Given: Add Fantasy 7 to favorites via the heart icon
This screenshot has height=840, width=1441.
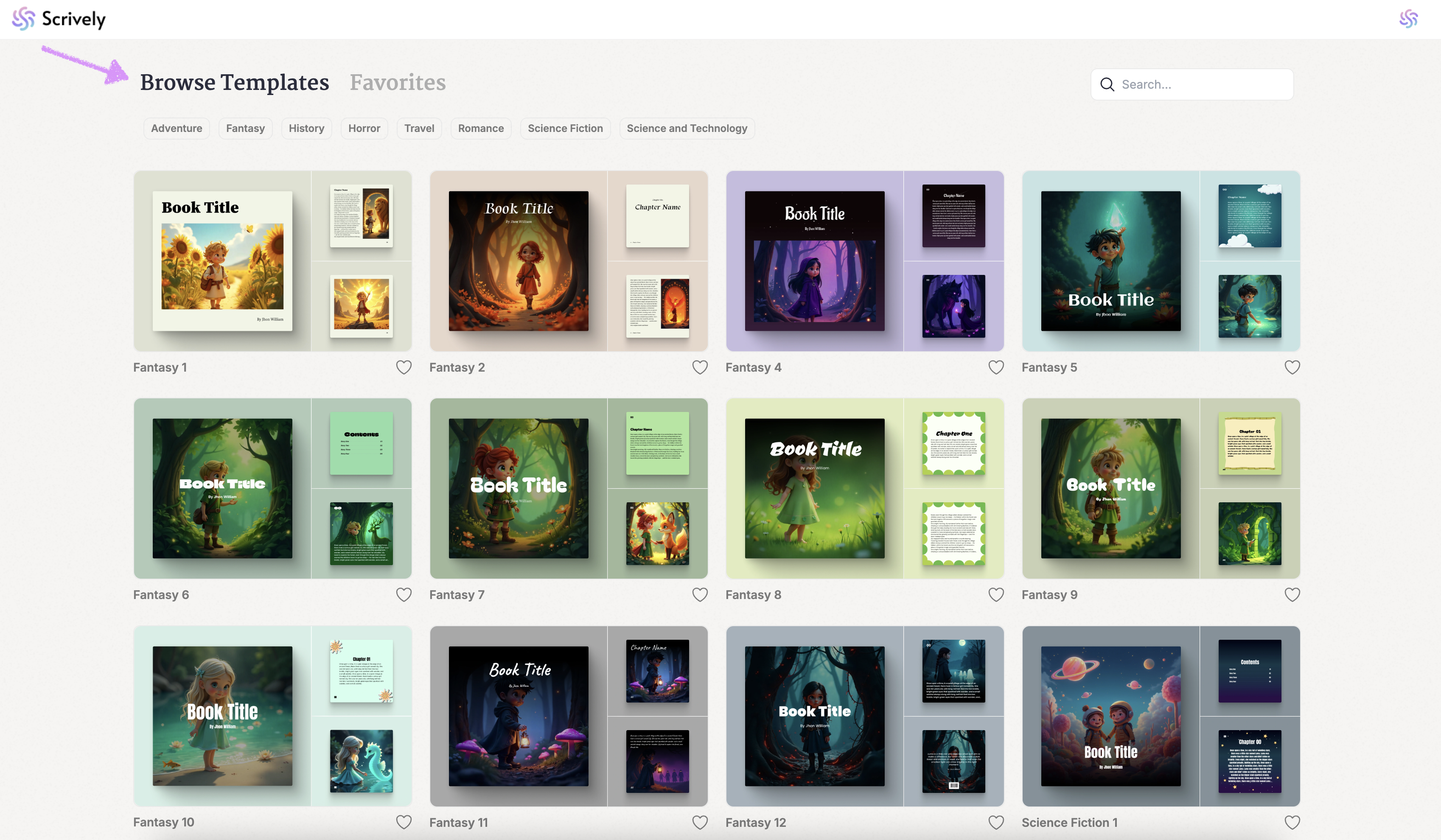Looking at the screenshot, I should [x=700, y=595].
